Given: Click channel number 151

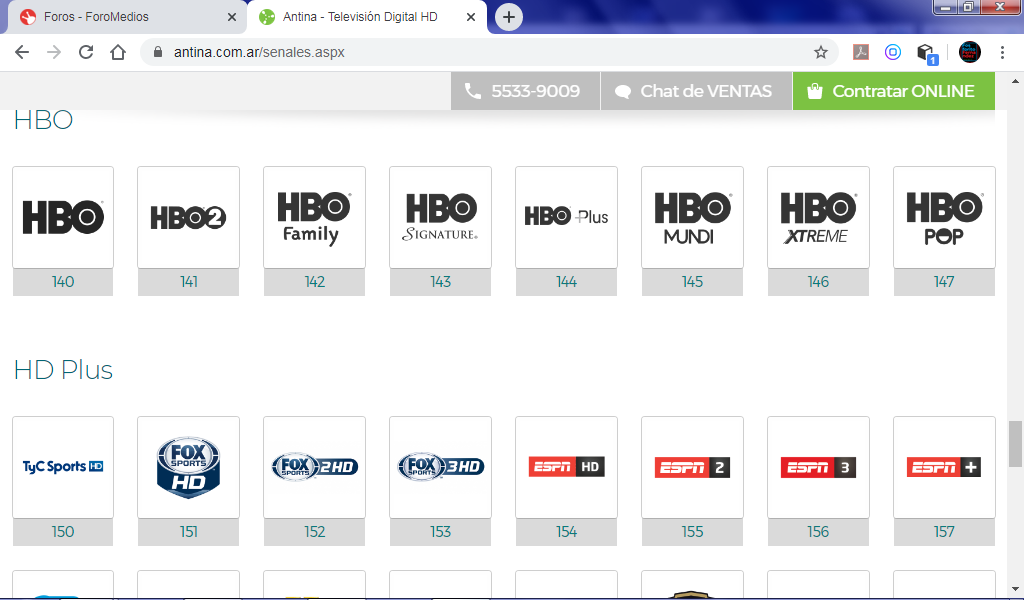Looking at the screenshot, I should [189, 531].
